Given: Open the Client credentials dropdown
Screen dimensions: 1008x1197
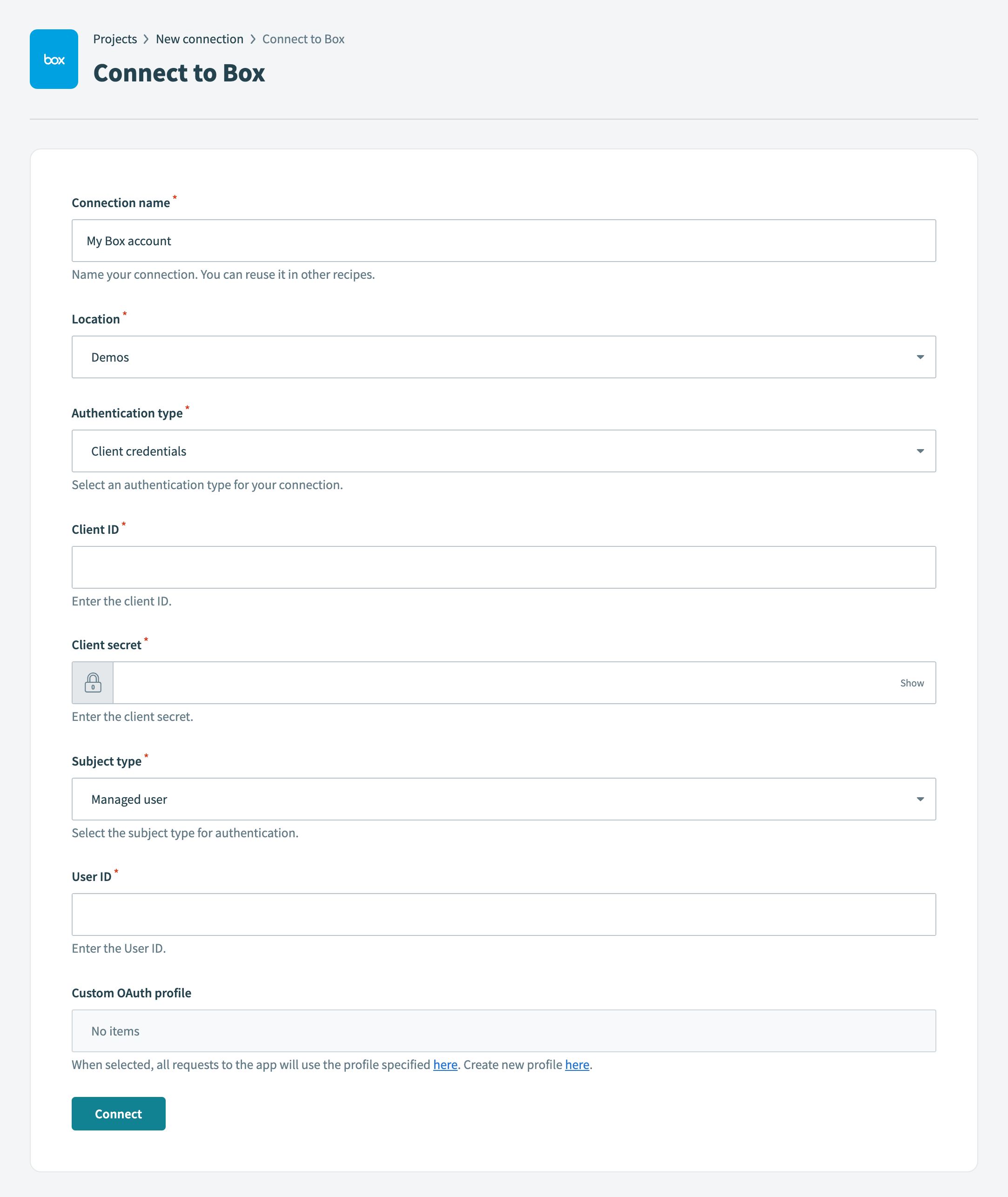Looking at the screenshot, I should pos(503,451).
